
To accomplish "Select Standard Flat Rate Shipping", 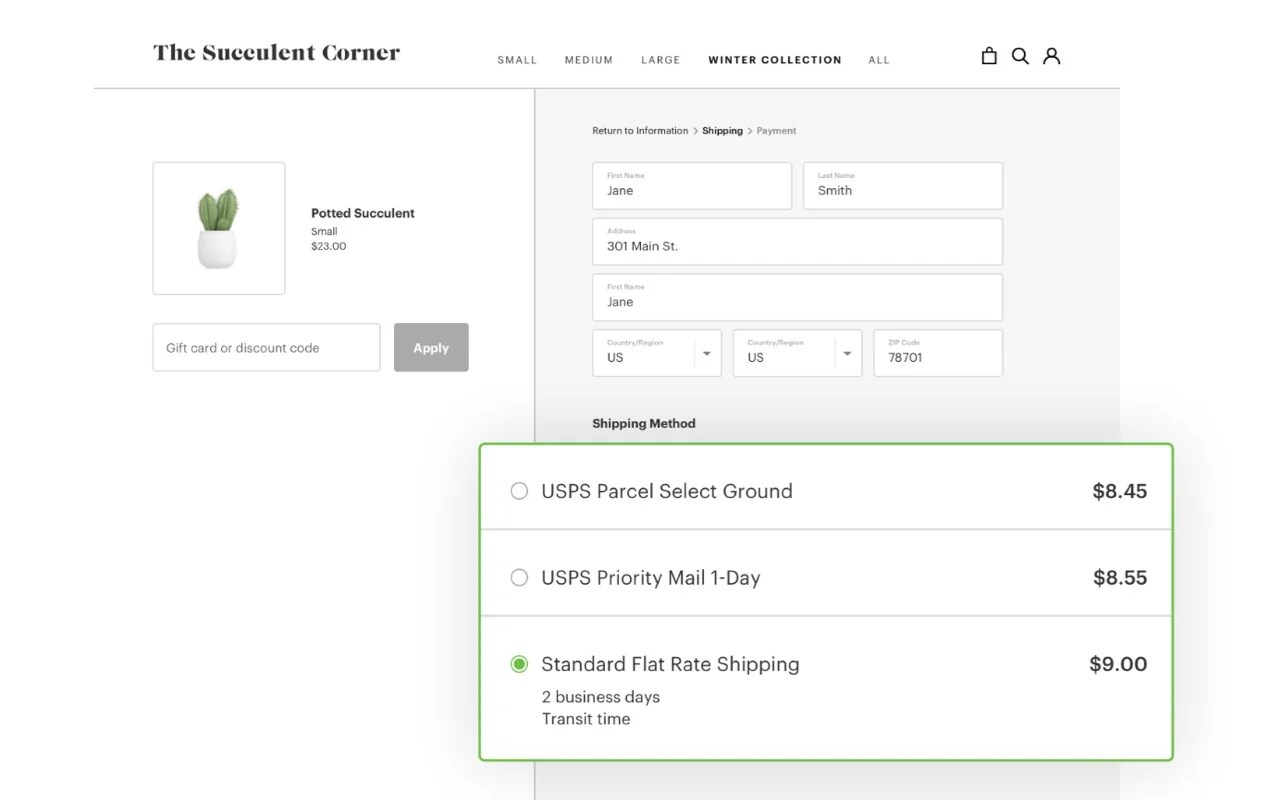I will coord(519,663).
